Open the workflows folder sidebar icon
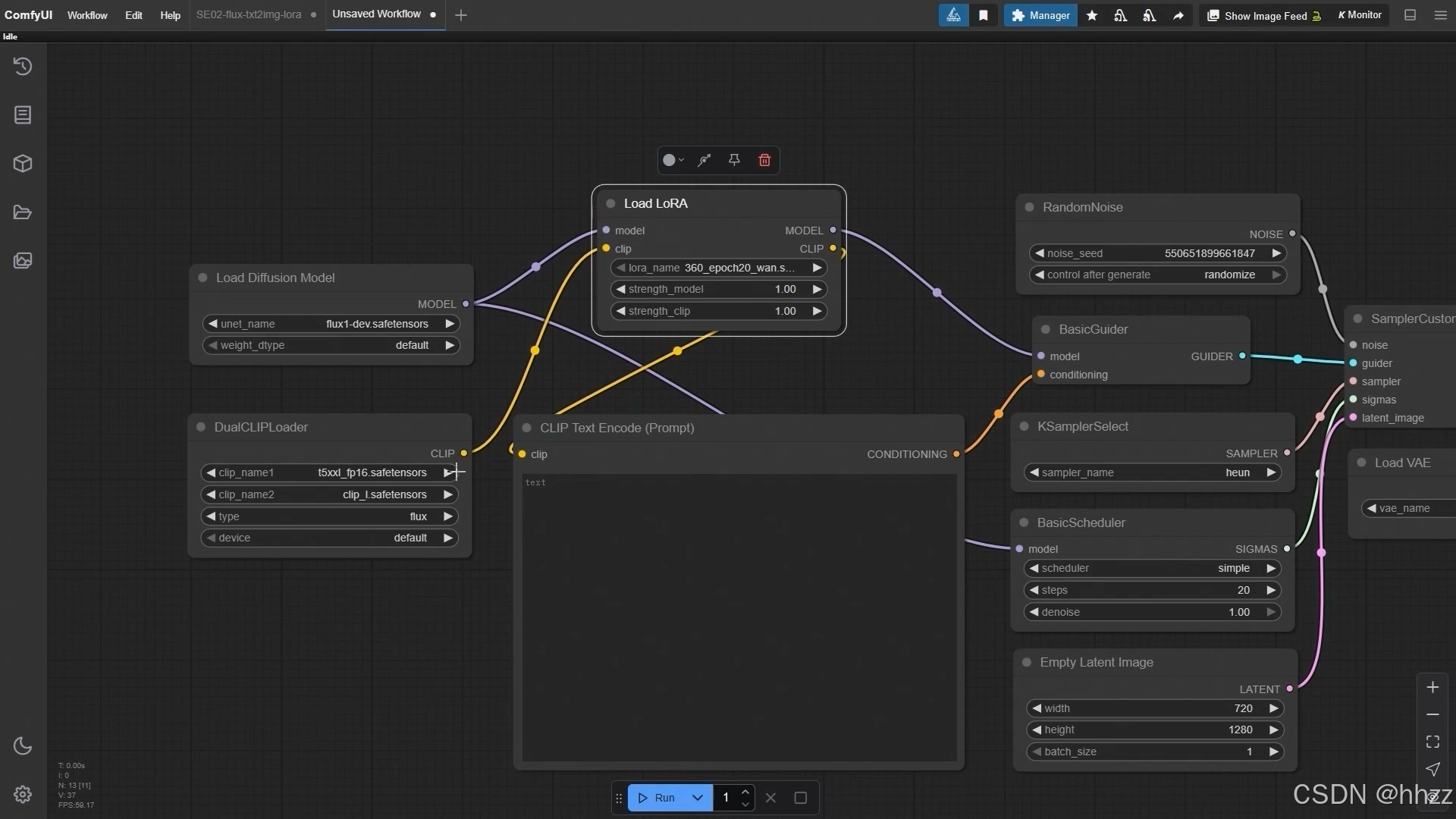Screen dimensions: 1456x819 23,212
